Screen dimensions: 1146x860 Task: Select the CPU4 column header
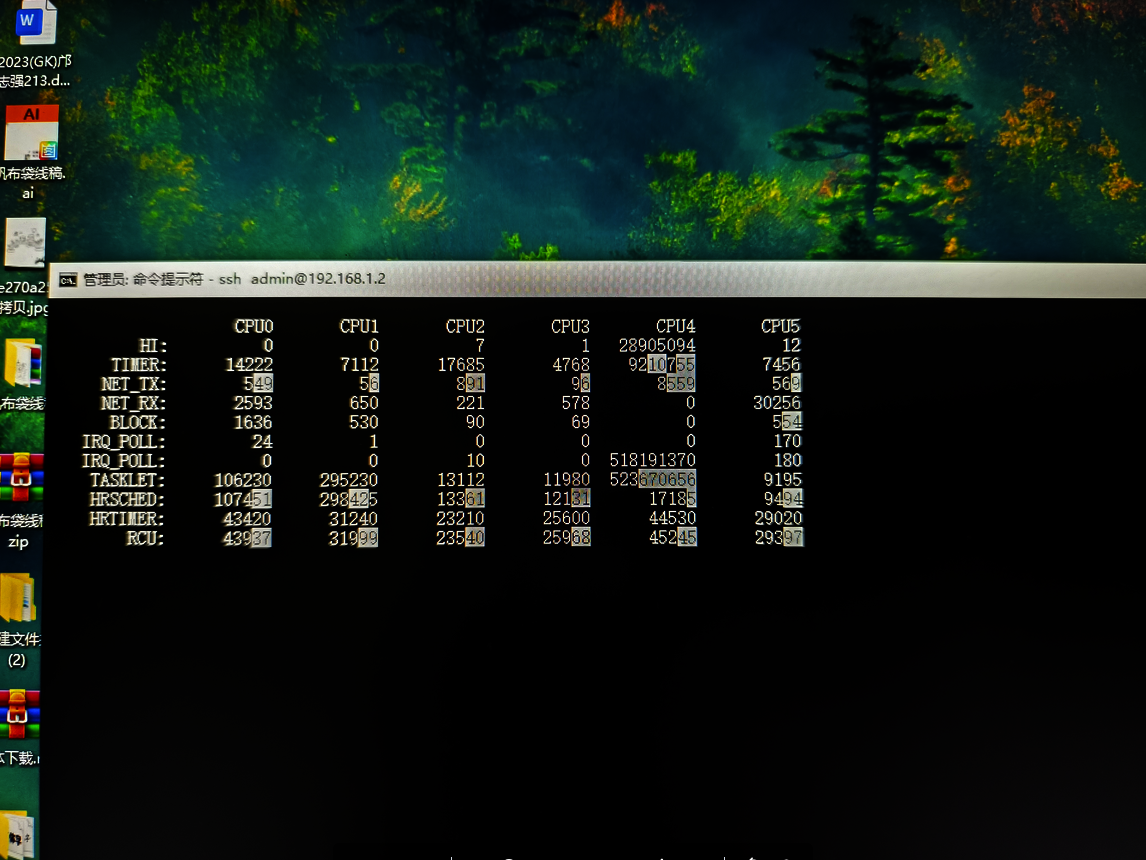[675, 326]
